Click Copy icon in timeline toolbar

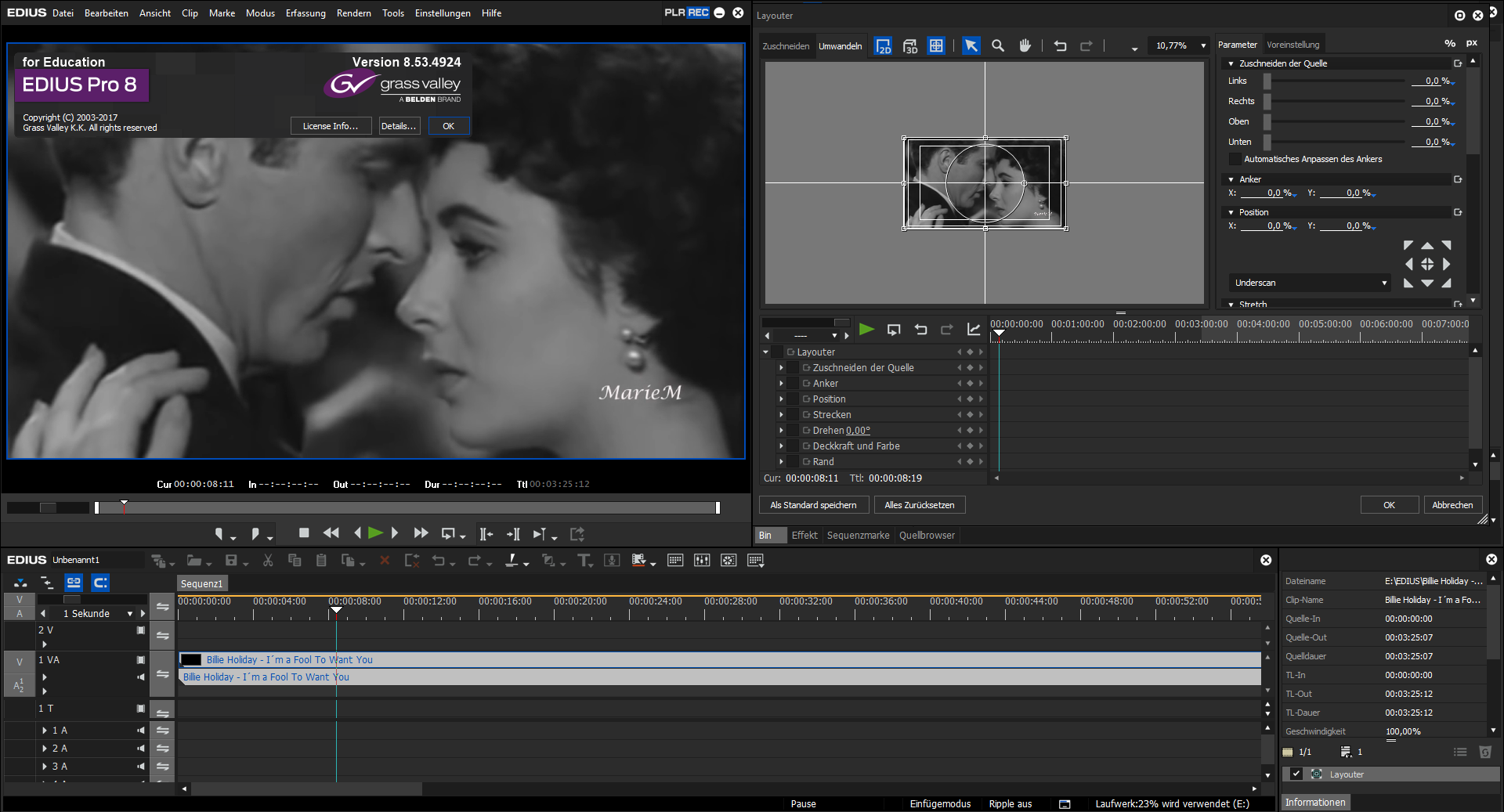(295, 560)
